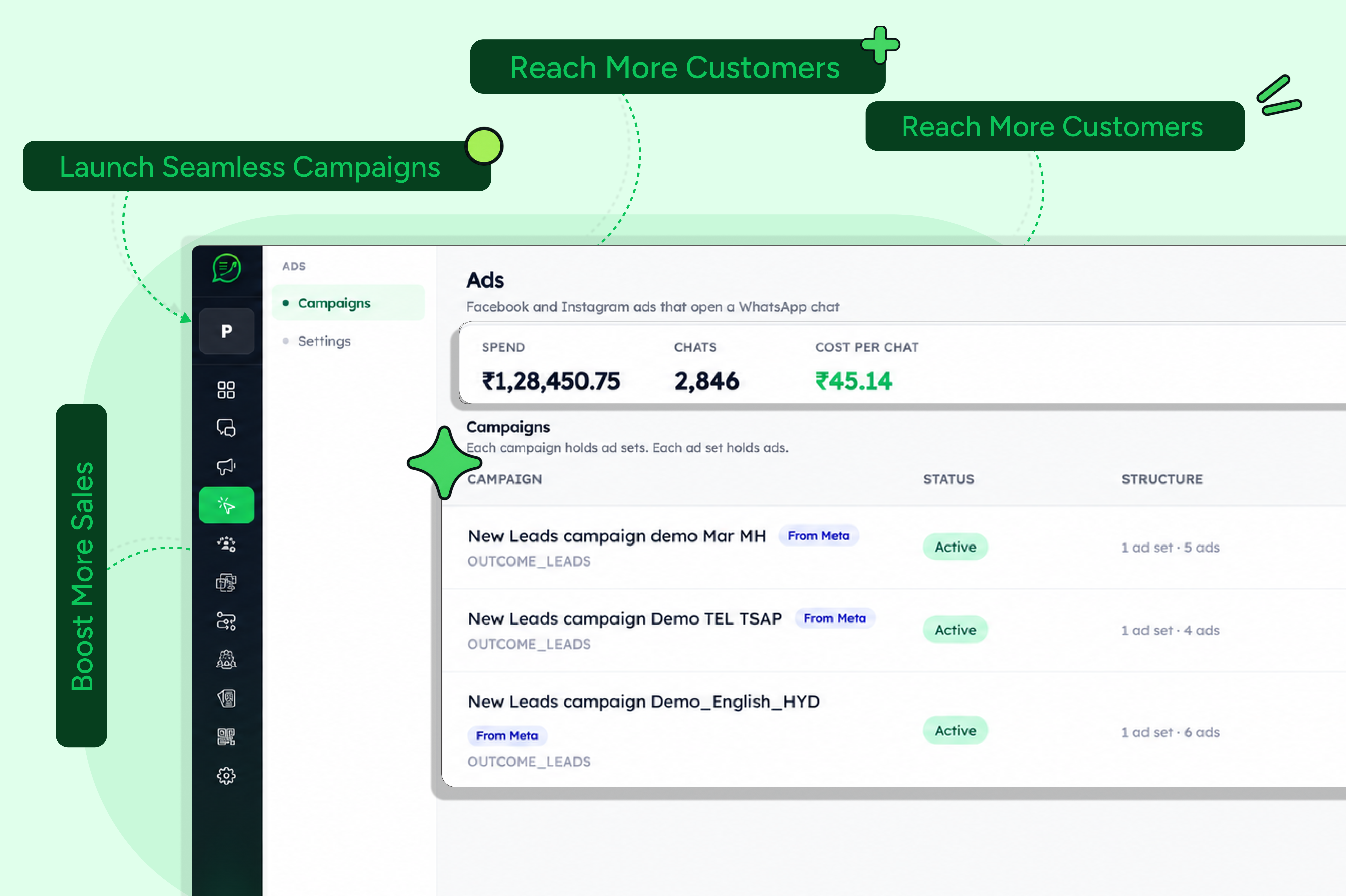Click OUTCOME_LEADS under Demo_English_HYD campaign

pos(529,762)
